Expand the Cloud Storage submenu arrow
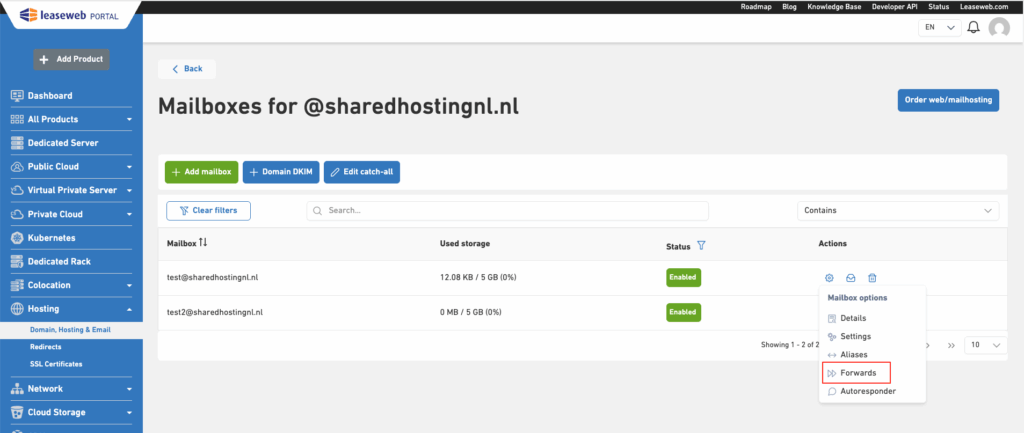 129,413
